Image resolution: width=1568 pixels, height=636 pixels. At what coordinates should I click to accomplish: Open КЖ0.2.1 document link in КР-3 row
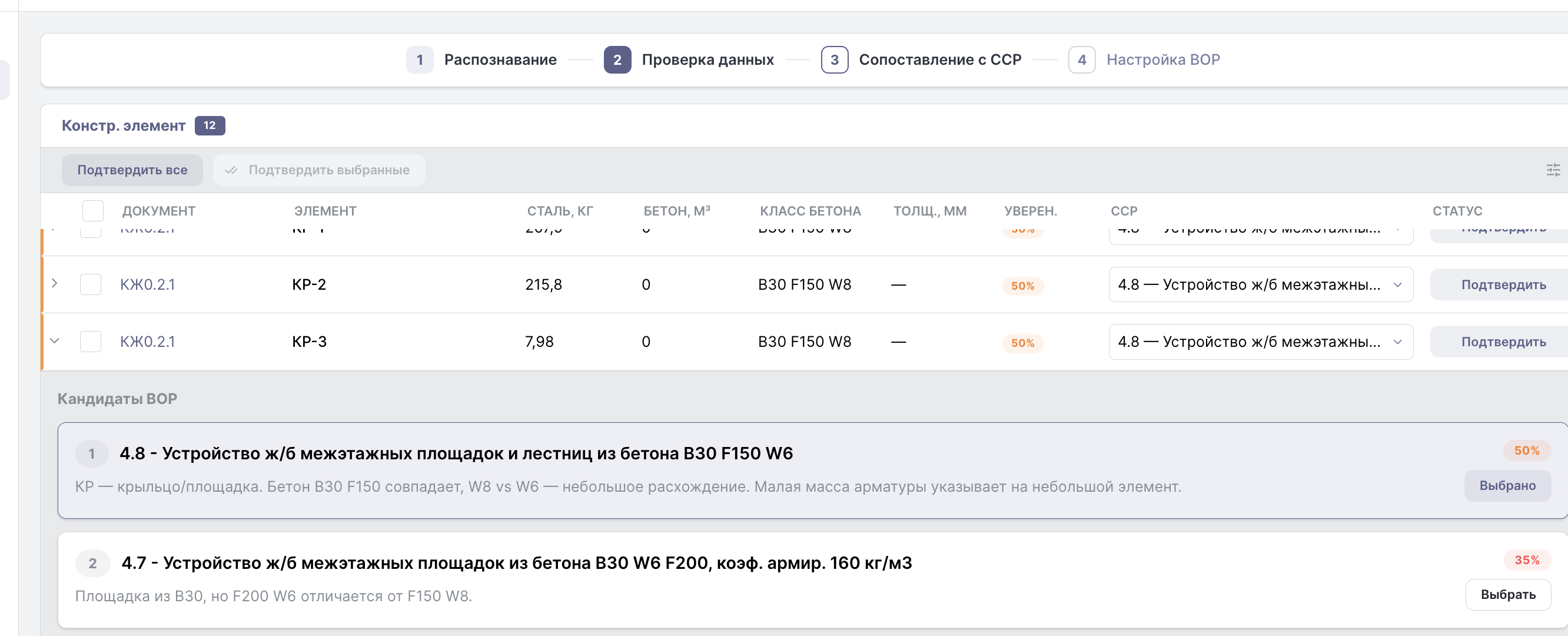coord(147,342)
